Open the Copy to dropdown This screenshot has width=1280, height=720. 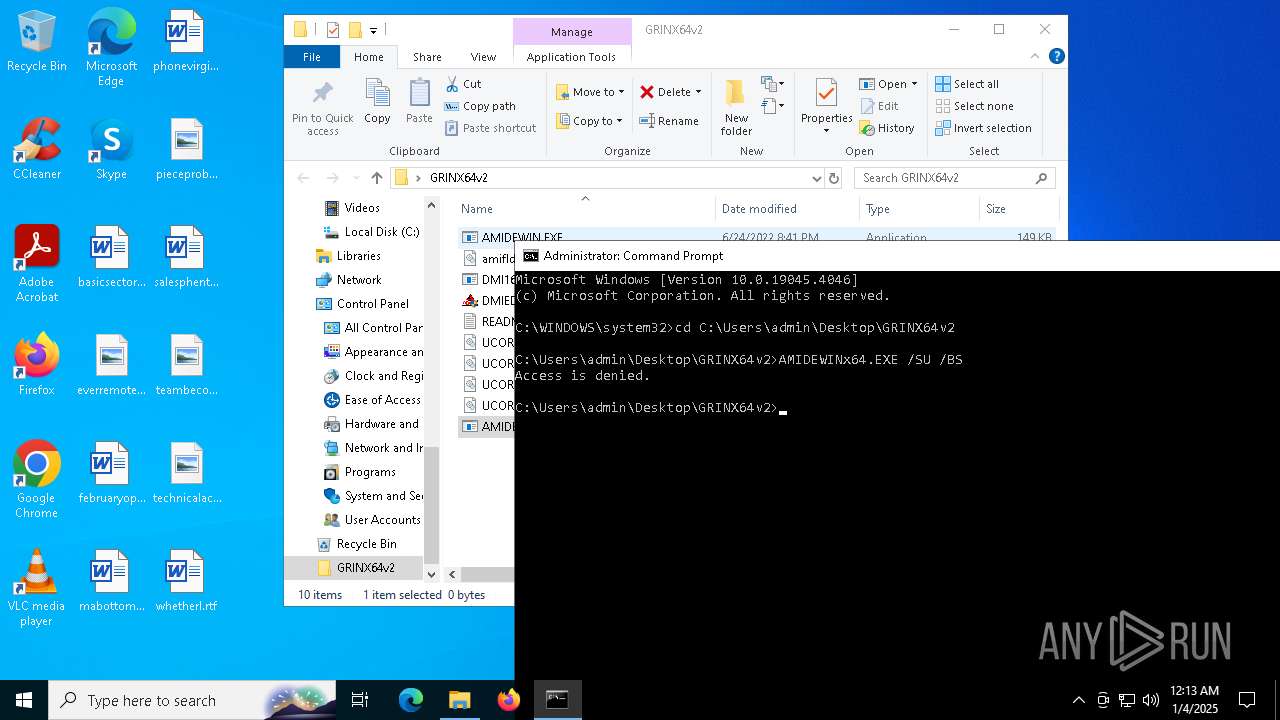590,121
